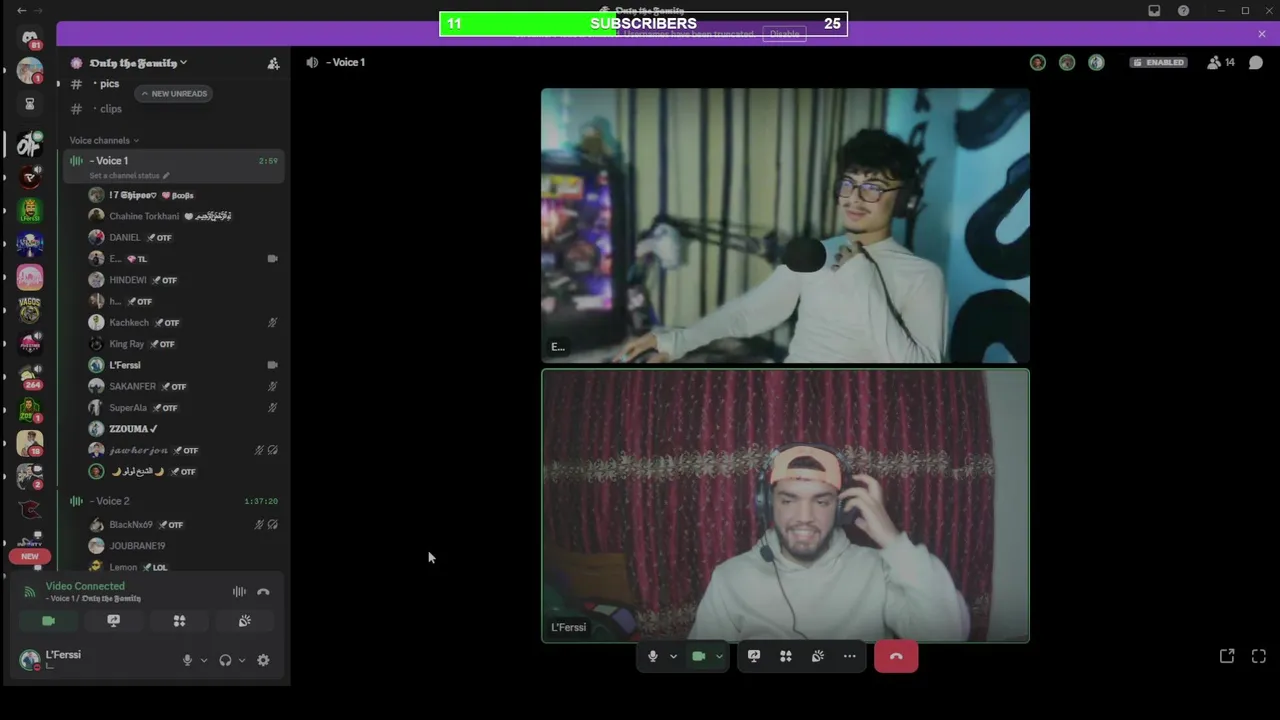Click invite members icon beside server name
1280x720 pixels.
(x=273, y=63)
